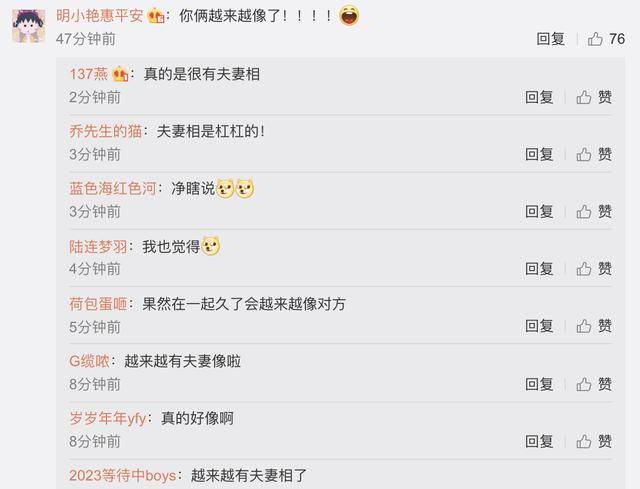Tap thumbs-up icon on 岁岁年年yfy's reply
The width and height of the screenshot is (640, 489).
(x=584, y=441)
